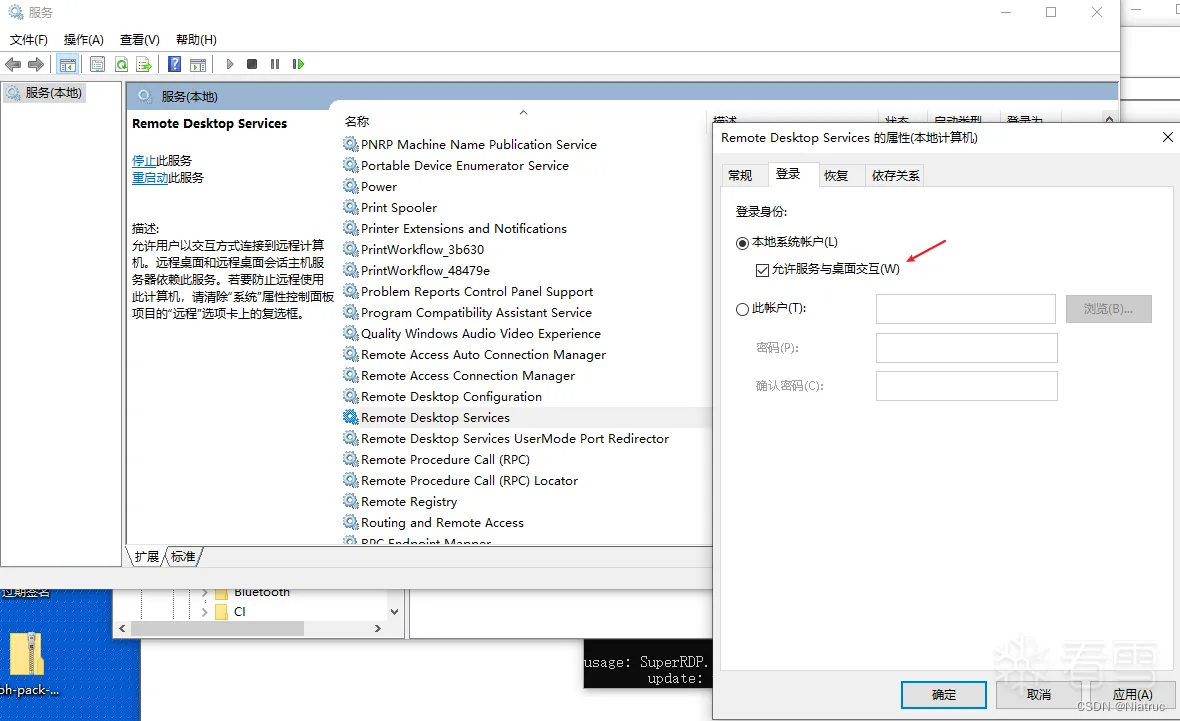This screenshot has height=721, width=1180.
Task: Click the horizontal scrollbar thumb in background tree
Action: (217, 628)
